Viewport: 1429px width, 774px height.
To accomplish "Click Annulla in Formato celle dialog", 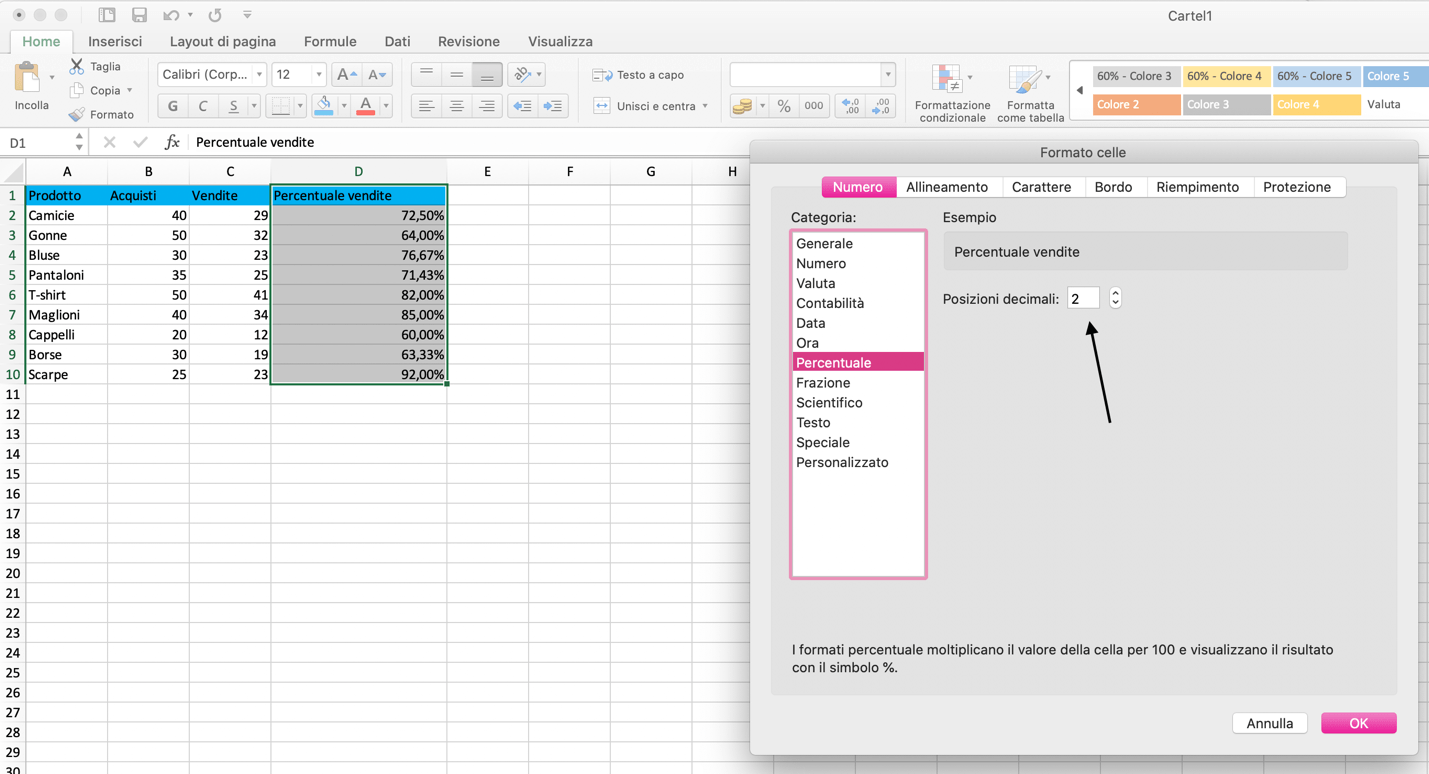I will point(1270,723).
